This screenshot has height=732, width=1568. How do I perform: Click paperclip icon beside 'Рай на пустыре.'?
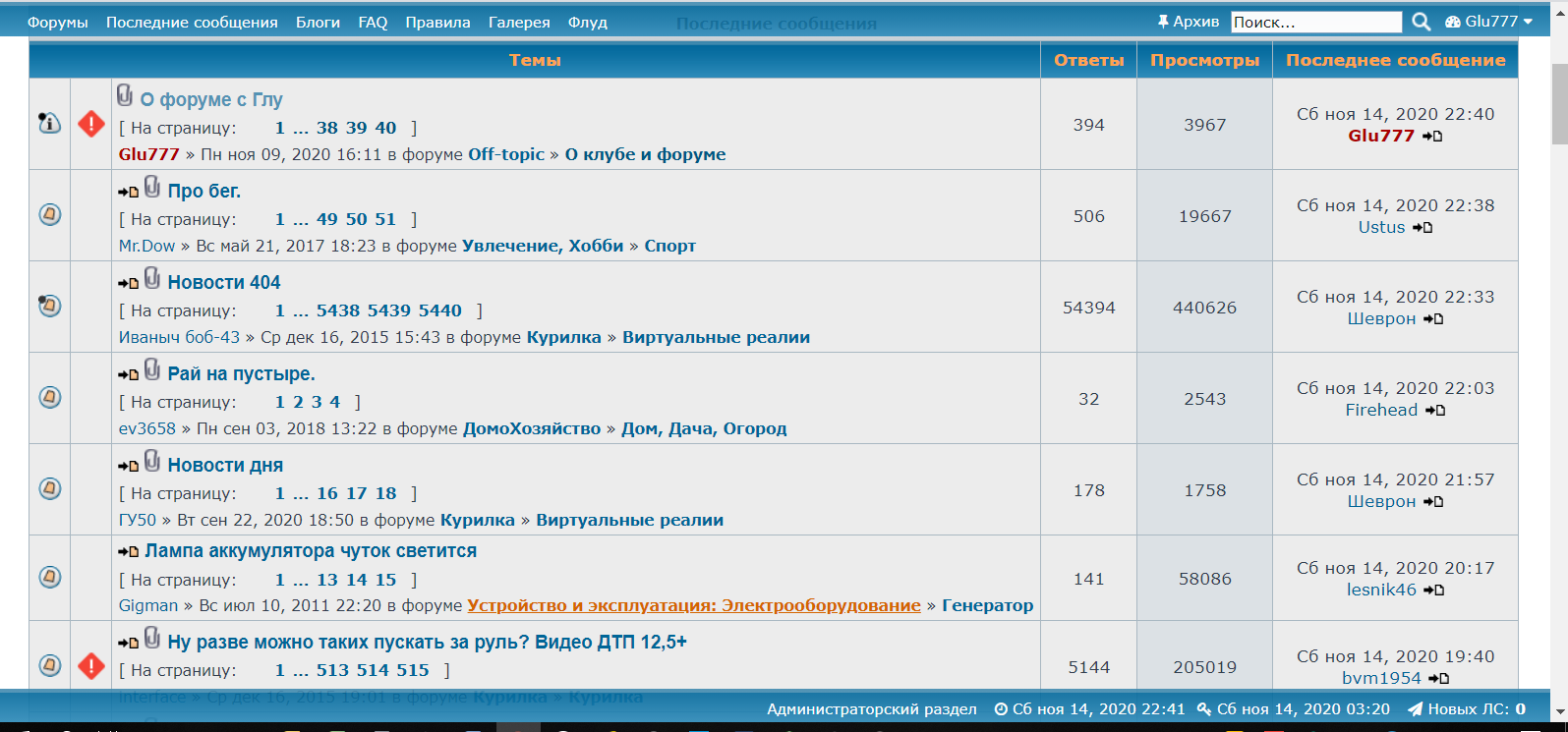coord(152,369)
